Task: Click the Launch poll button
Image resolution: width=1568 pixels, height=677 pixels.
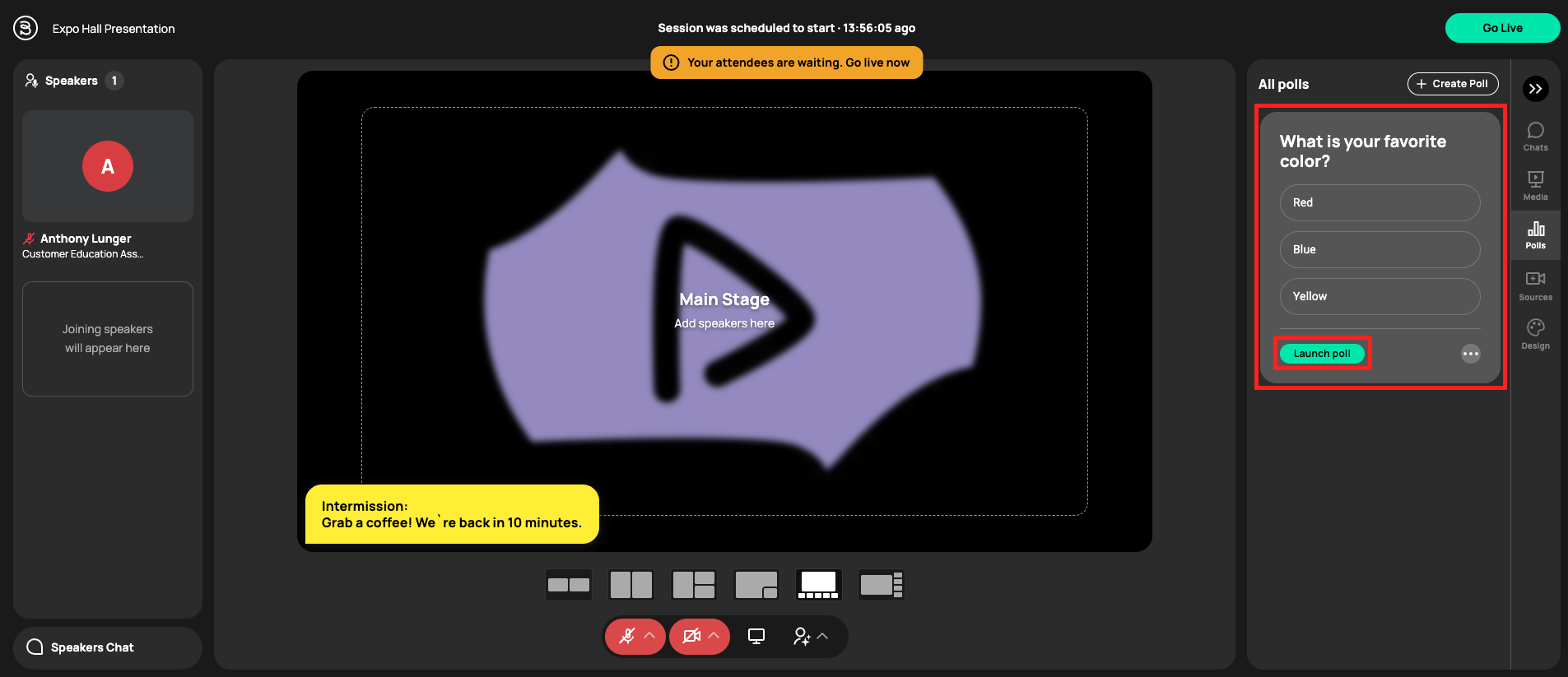Action: click(x=1322, y=354)
